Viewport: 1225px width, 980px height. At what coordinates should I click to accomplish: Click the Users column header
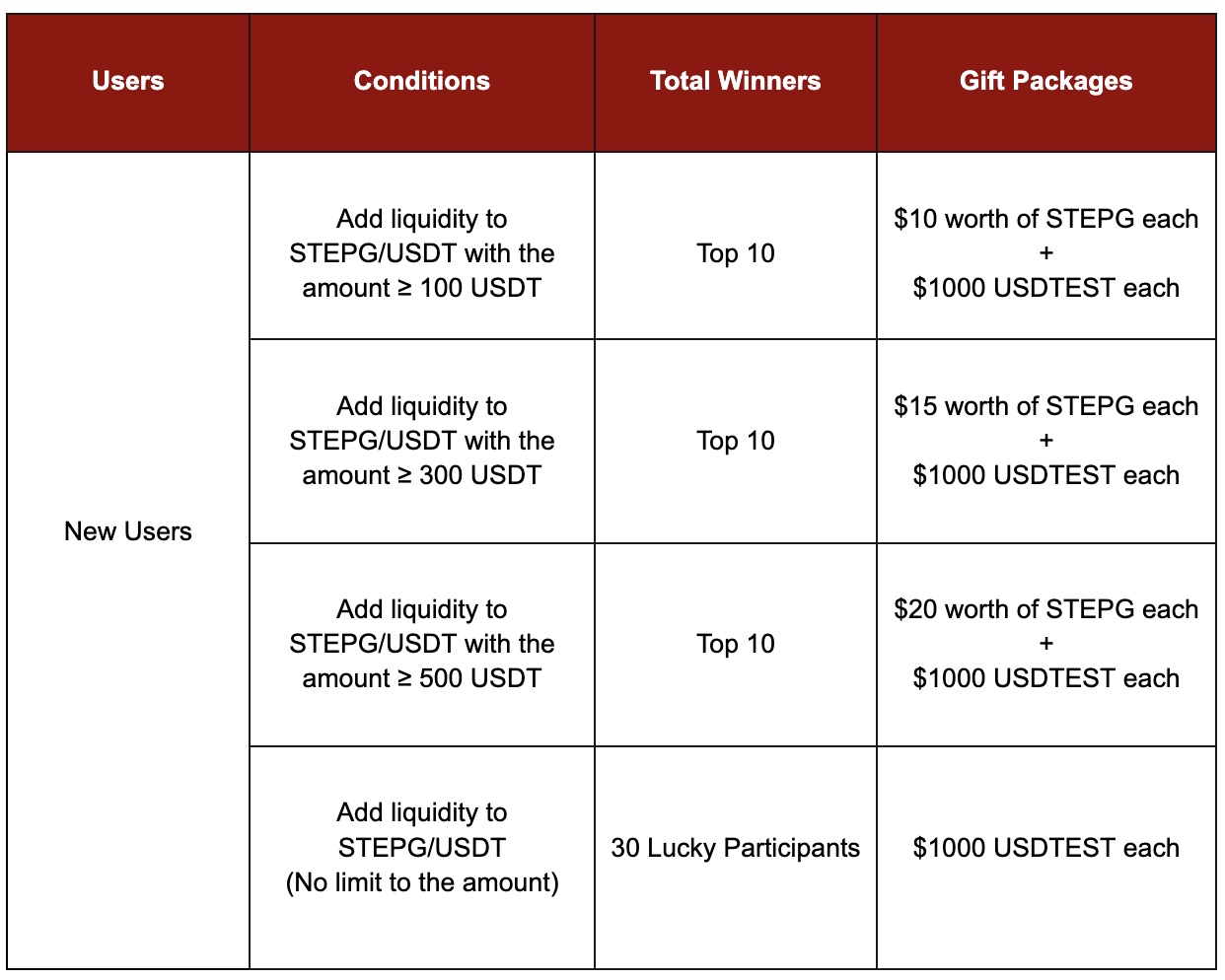[128, 81]
